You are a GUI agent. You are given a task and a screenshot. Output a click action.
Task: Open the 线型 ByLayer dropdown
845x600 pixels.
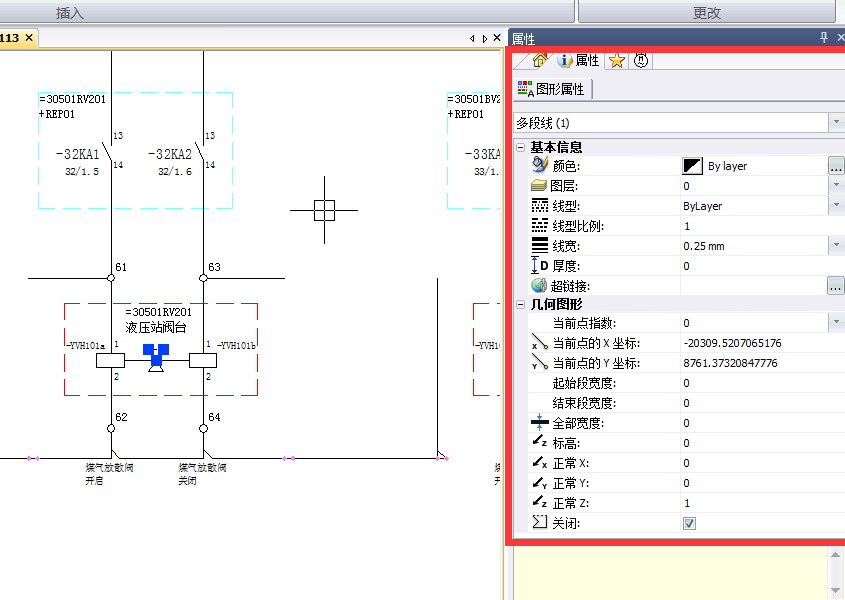[836, 205]
